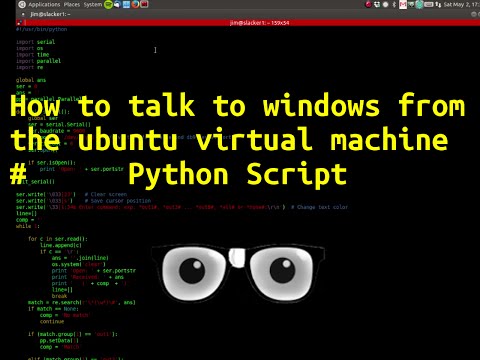The height and width of the screenshot is (360, 480).
Task: Click the '#!/usr/bin/python' shebang line
Action: (x=42, y=29)
